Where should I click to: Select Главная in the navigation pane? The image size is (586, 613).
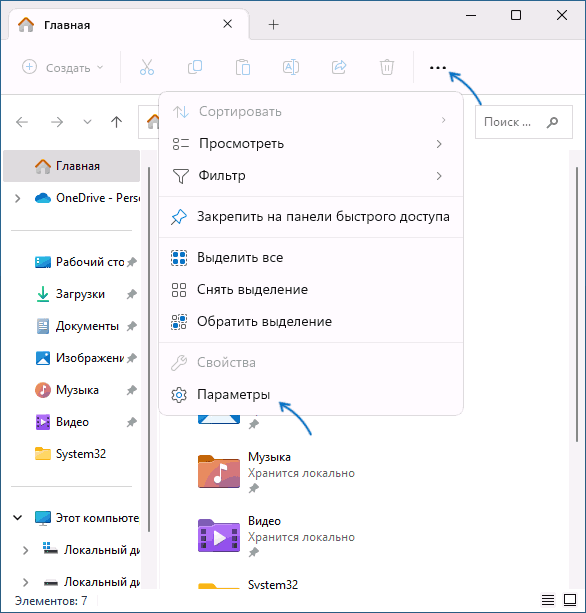pyautogui.click(x=72, y=166)
